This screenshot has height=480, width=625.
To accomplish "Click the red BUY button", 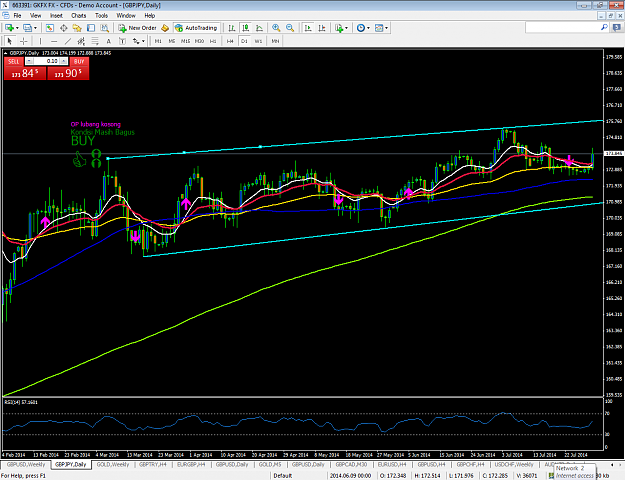I will [x=79, y=61].
